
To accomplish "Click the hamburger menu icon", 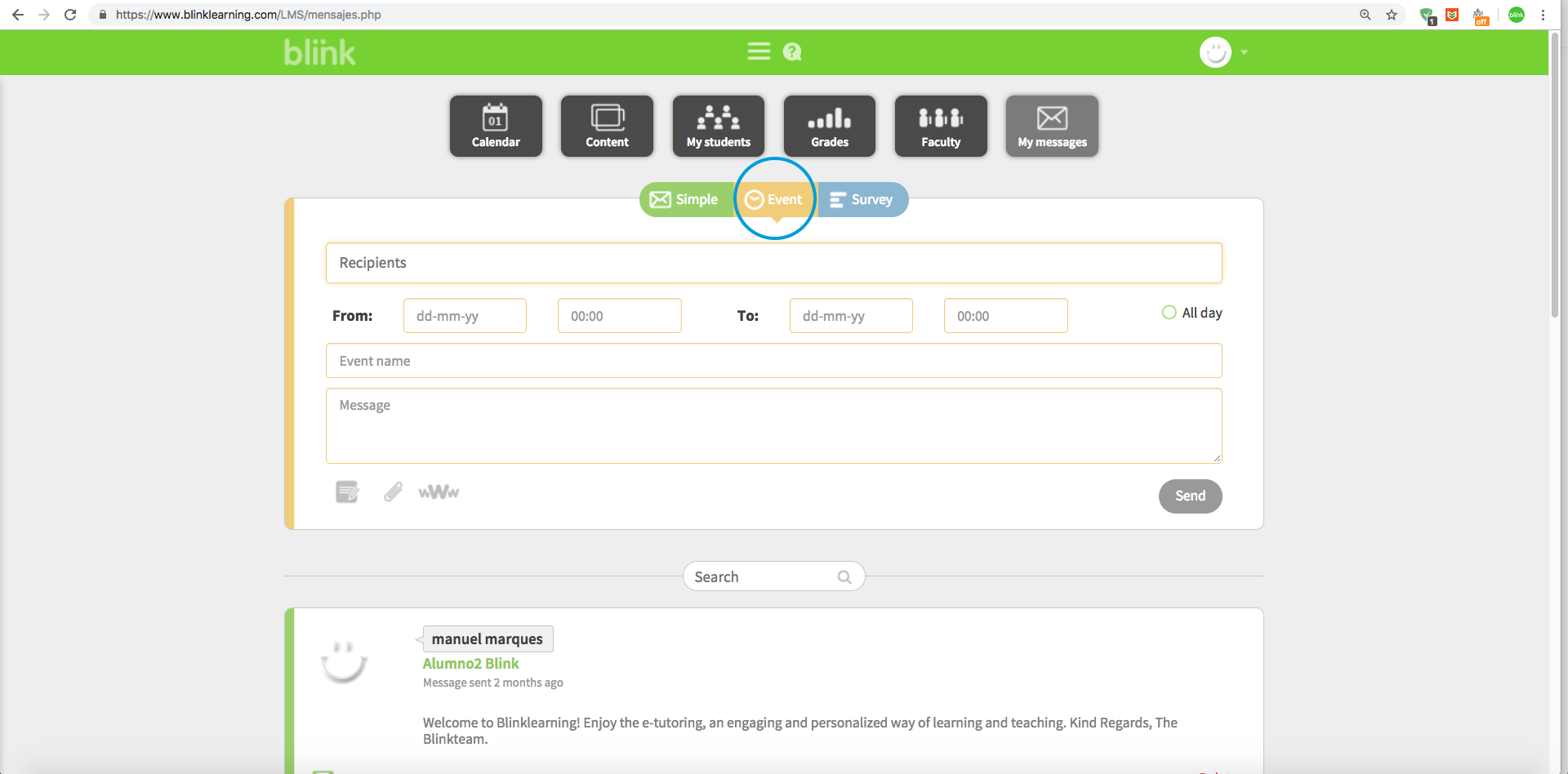I will [x=759, y=51].
